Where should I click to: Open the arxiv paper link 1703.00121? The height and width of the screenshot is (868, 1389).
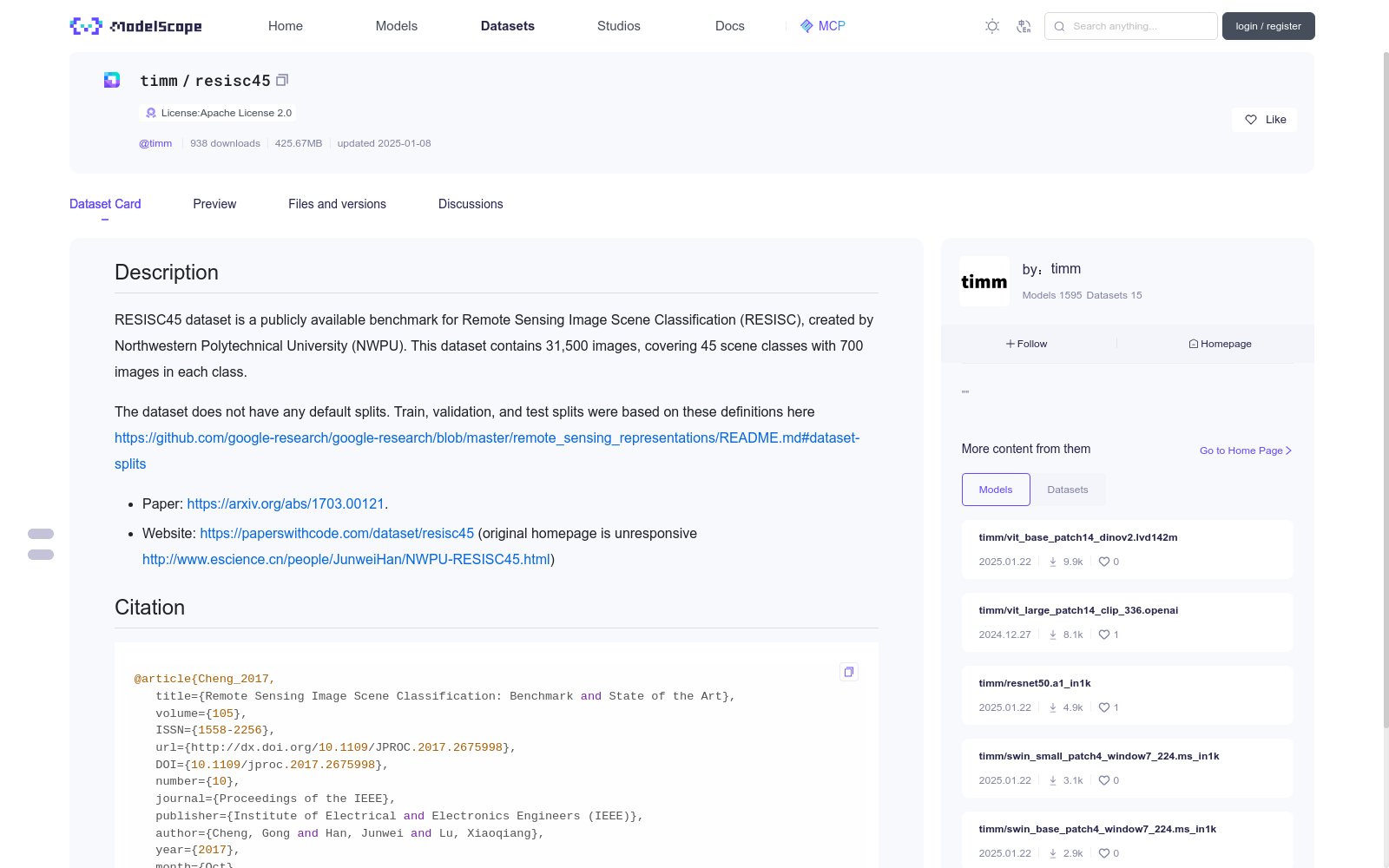pos(286,503)
